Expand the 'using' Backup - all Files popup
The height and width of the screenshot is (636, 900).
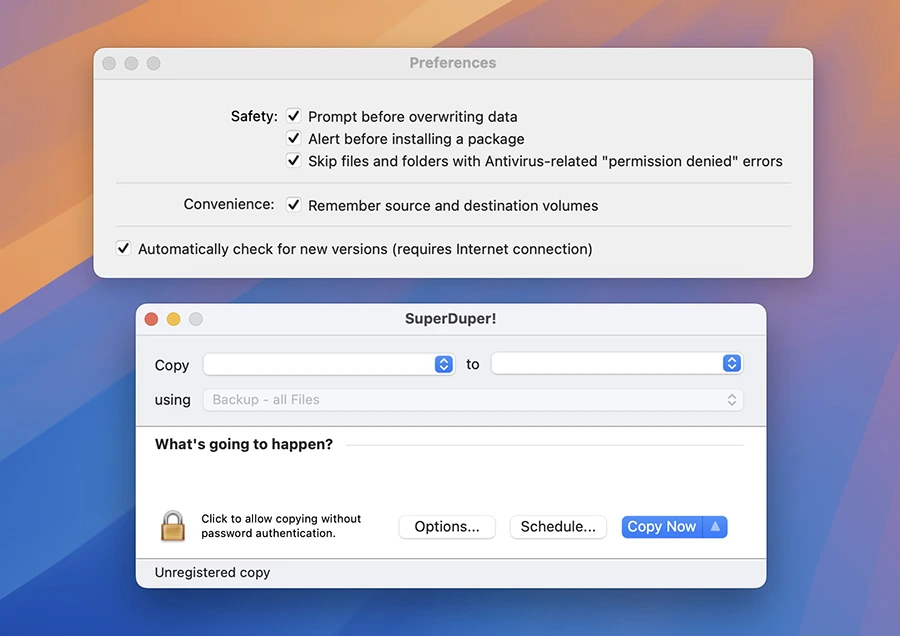tap(473, 400)
